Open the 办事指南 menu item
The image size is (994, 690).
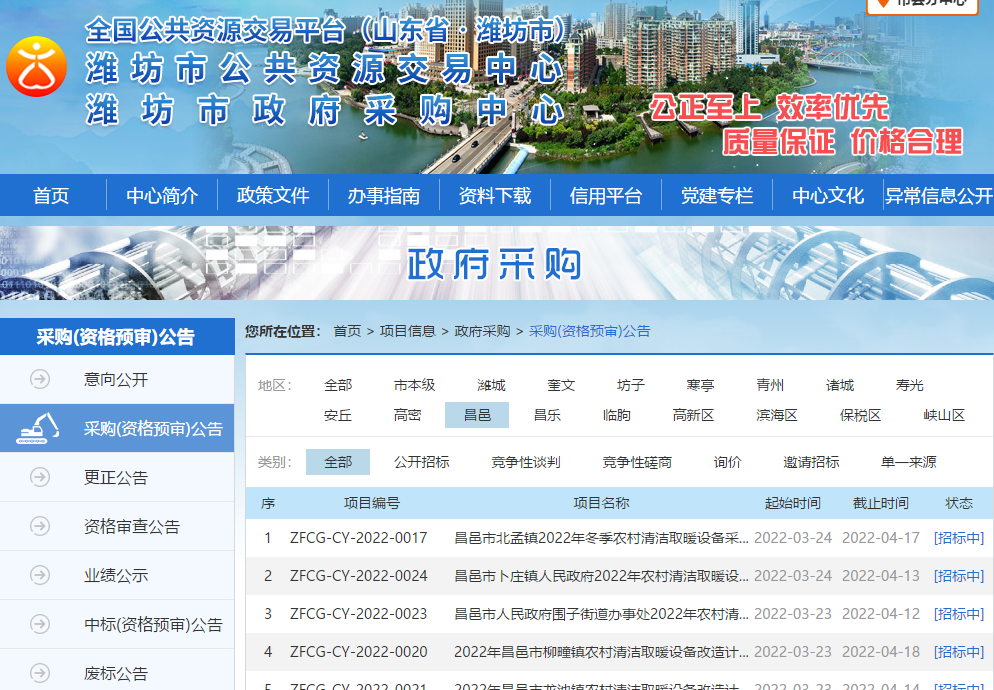point(384,196)
